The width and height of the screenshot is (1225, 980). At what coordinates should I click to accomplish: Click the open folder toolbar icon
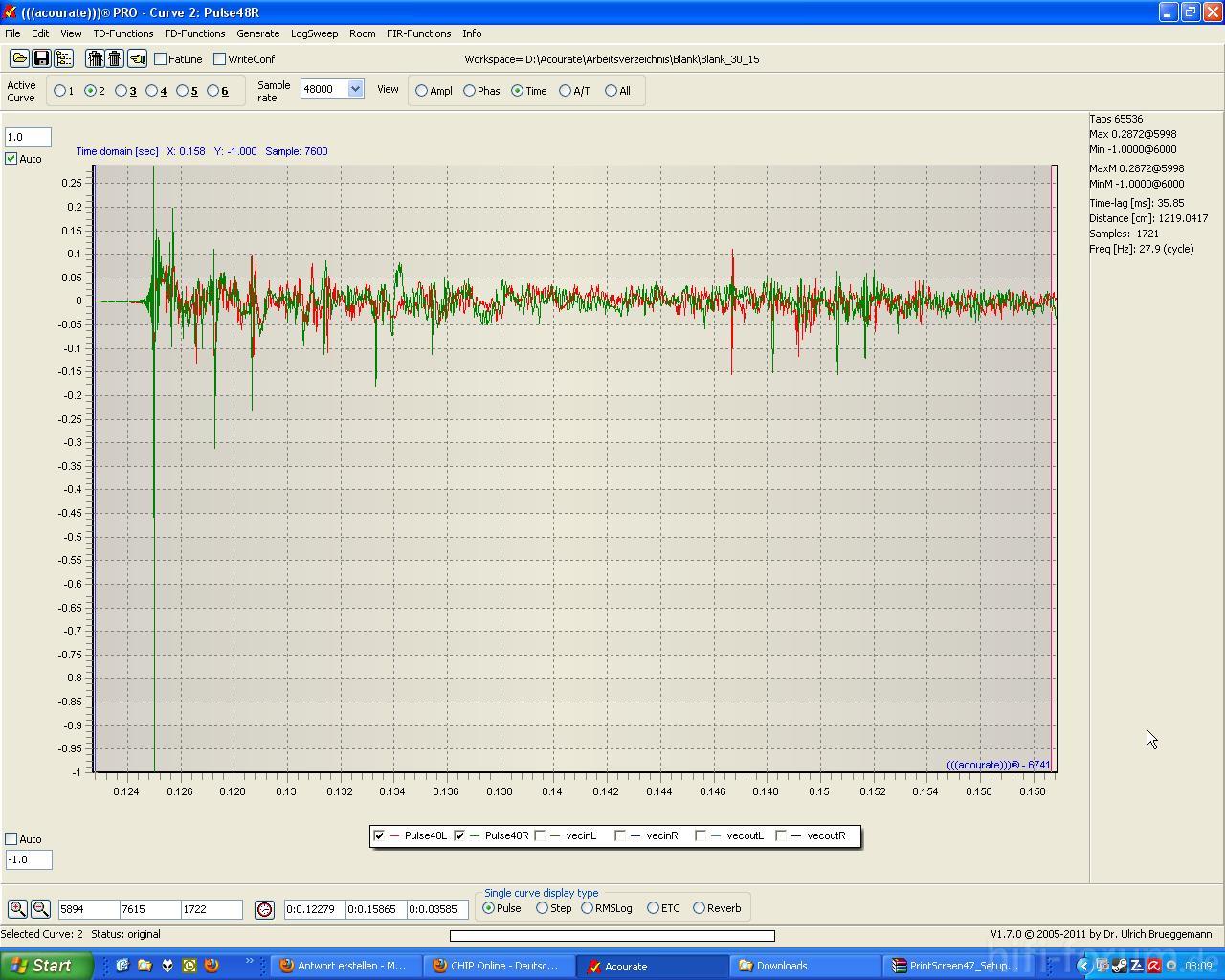click(x=19, y=59)
